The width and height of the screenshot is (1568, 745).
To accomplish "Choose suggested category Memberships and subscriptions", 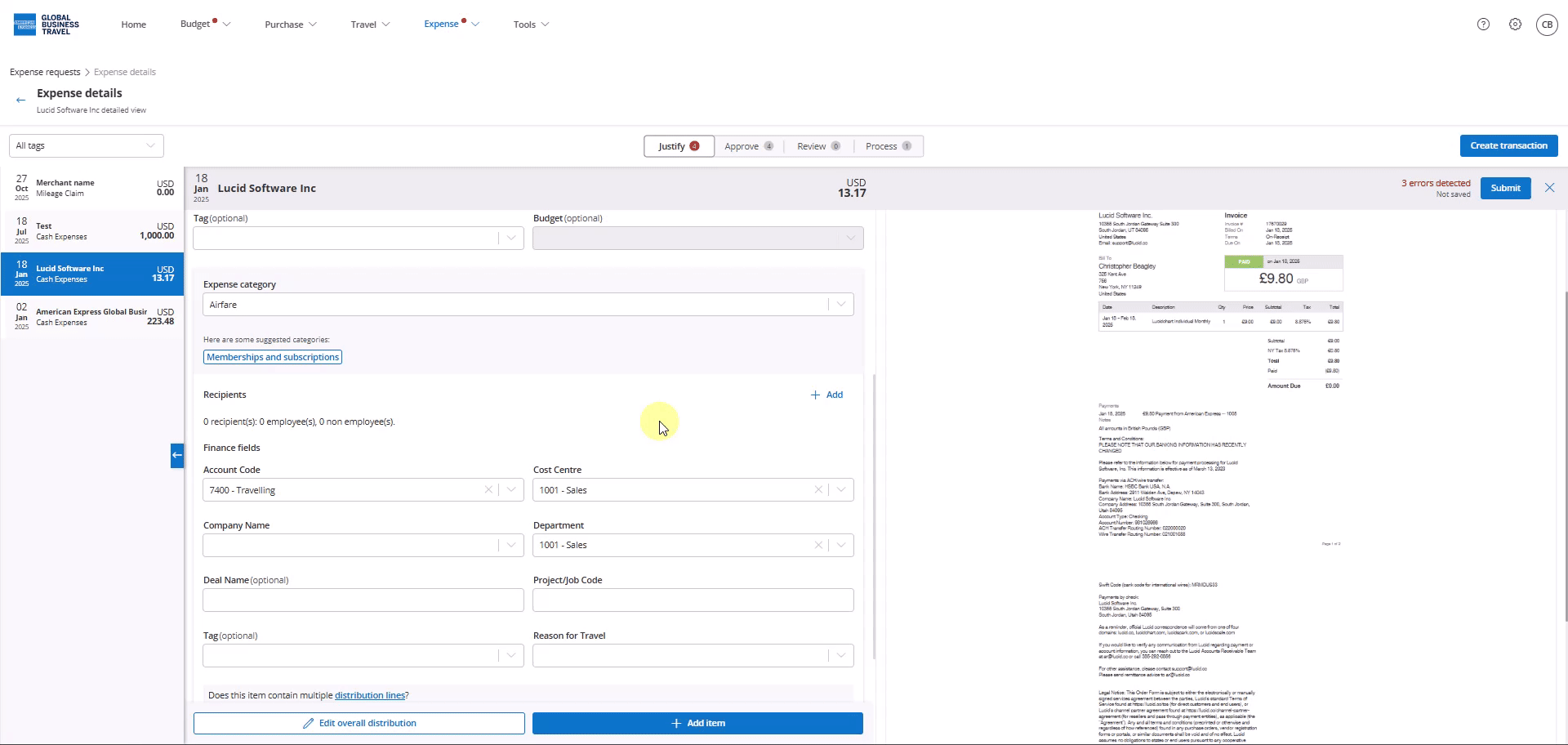I will [x=273, y=357].
